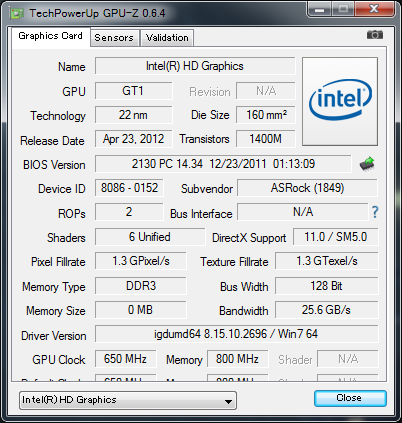Image resolution: width=402 pixels, height=423 pixels.
Task: Click the Release Date label
Action: pyautogui.click(x=52, y=141)
